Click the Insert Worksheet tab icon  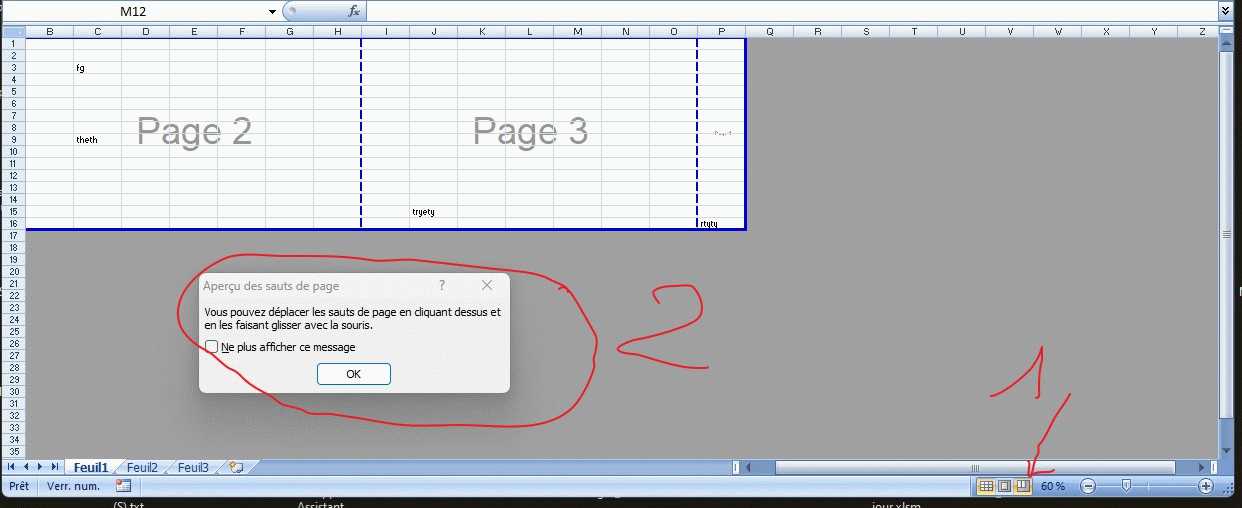click(237, 467)
